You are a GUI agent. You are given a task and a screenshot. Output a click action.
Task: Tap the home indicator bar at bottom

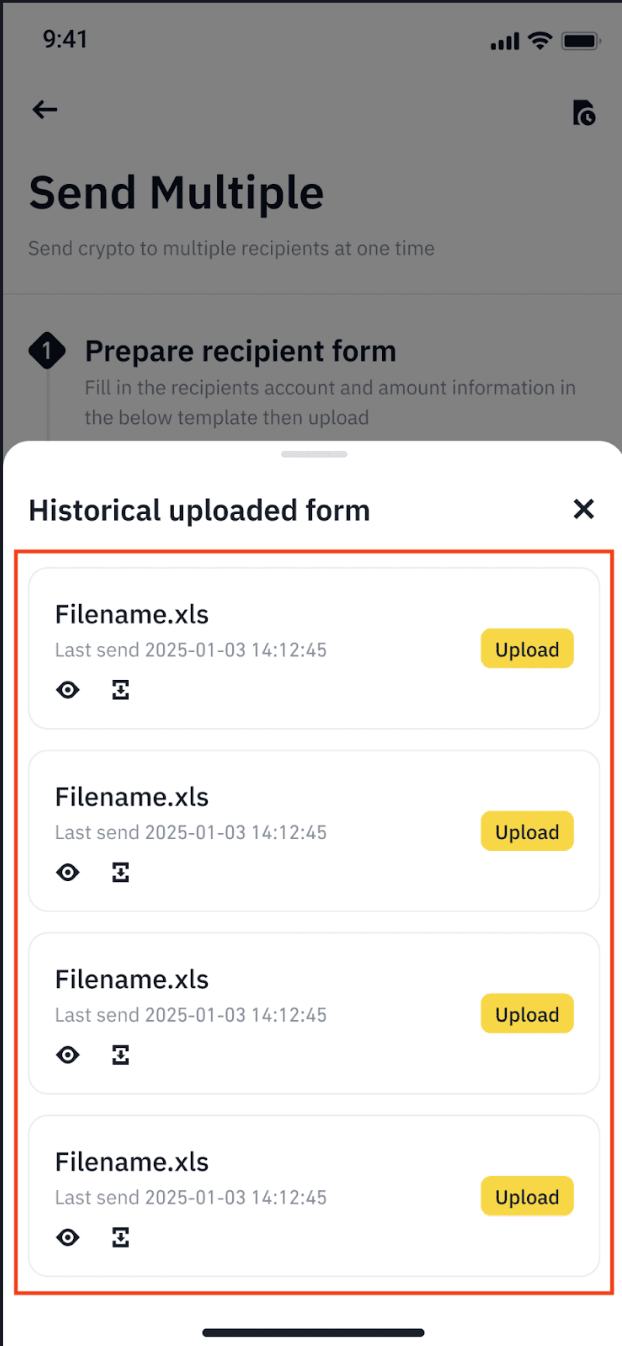[x=314, y=1332]
